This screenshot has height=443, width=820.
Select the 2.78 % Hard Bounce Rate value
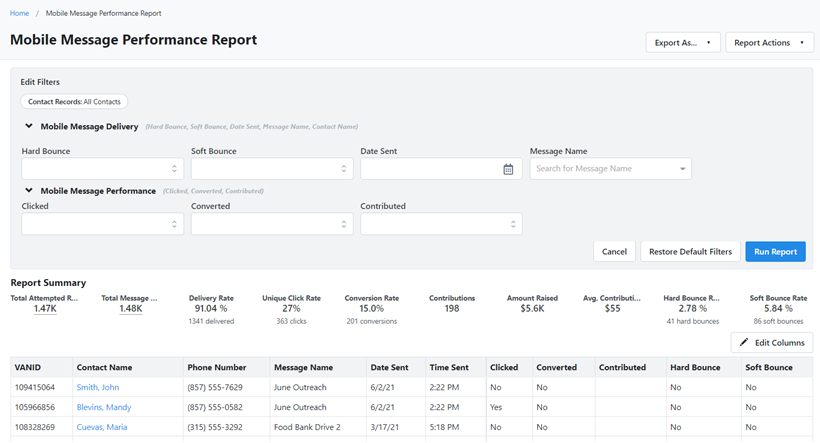point(692,309)
